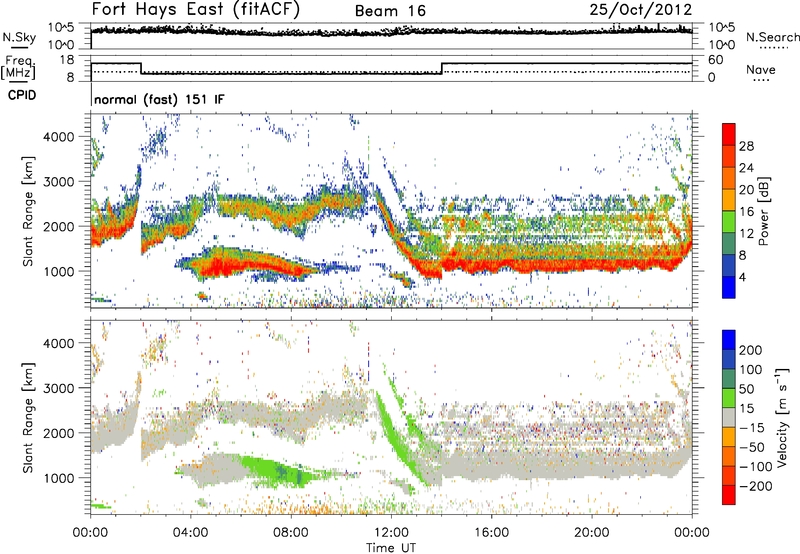Viewport: 800px width, 554px height.
Task: Pick the gray segment of velocity colorbar
Action: click(x=729, y=418)
